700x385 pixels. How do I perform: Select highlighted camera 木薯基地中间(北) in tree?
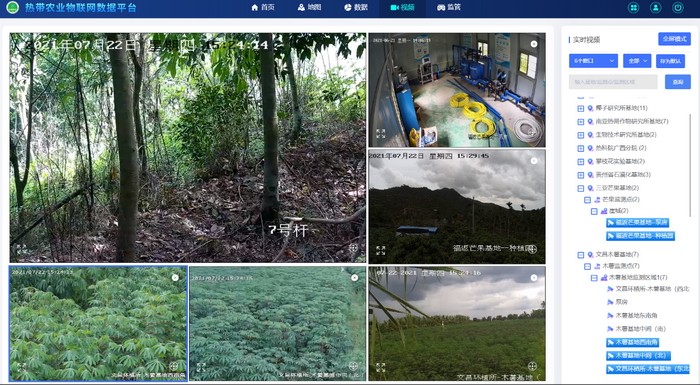638,356
